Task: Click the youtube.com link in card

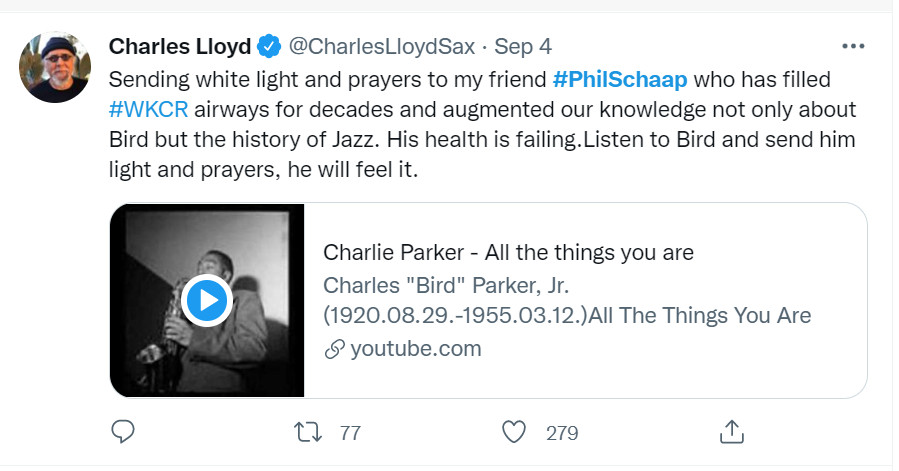Action: point(416,349)
